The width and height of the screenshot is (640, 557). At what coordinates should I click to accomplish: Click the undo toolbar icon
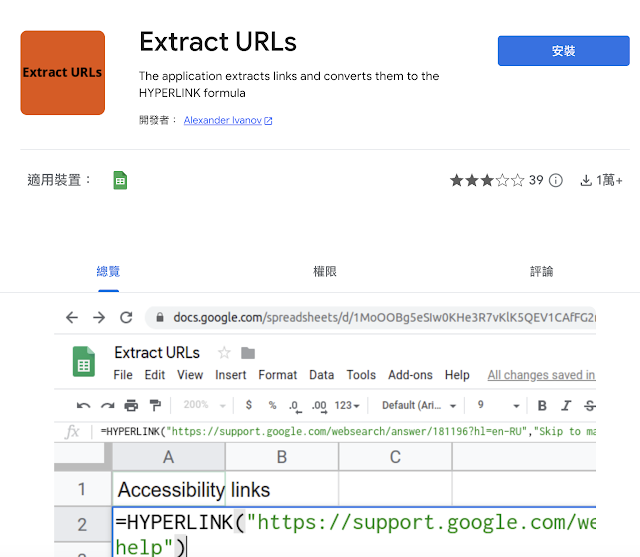pyautogui.click(x=83, y=405)
